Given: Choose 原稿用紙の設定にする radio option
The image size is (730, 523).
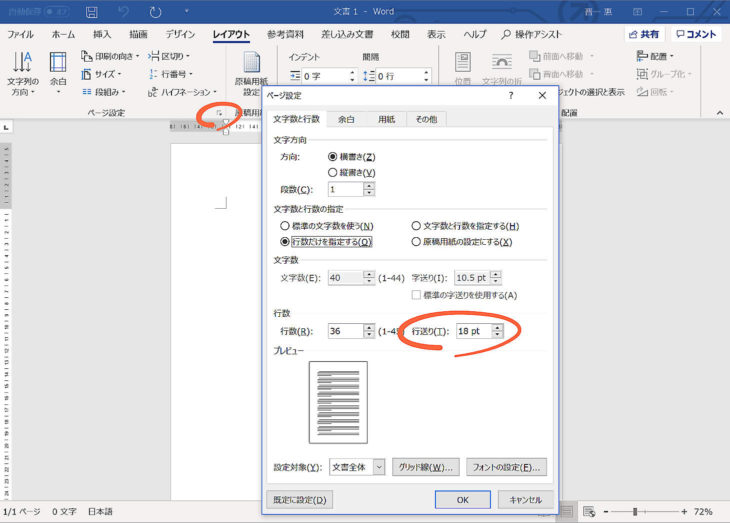Looking at the screenshot, I should (417, 242).
